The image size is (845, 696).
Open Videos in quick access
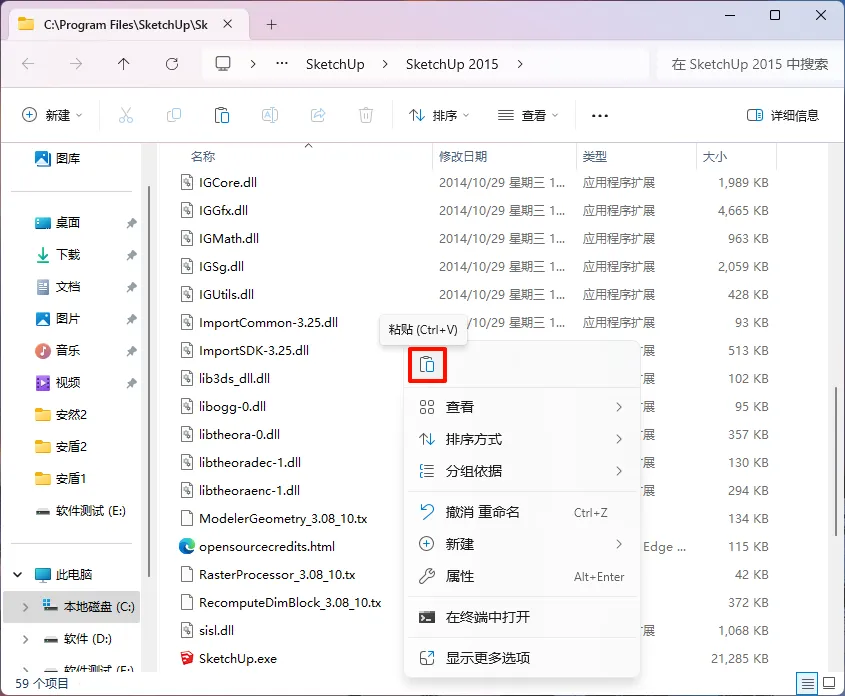point(57,382)
